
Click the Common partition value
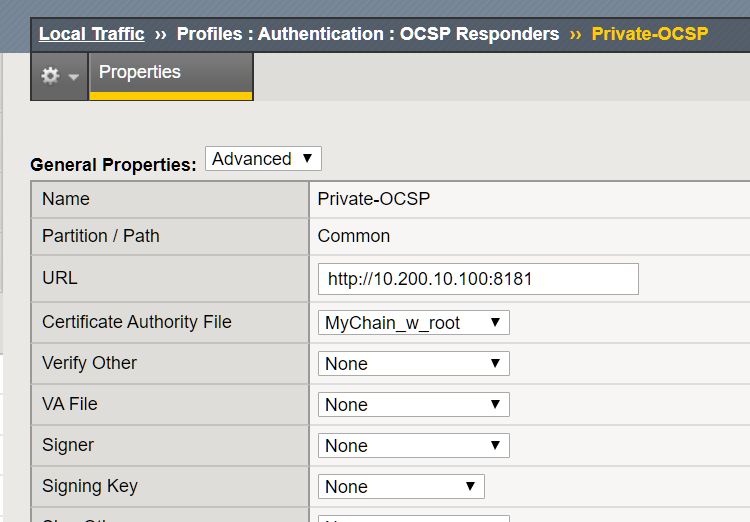coord(353,236)
